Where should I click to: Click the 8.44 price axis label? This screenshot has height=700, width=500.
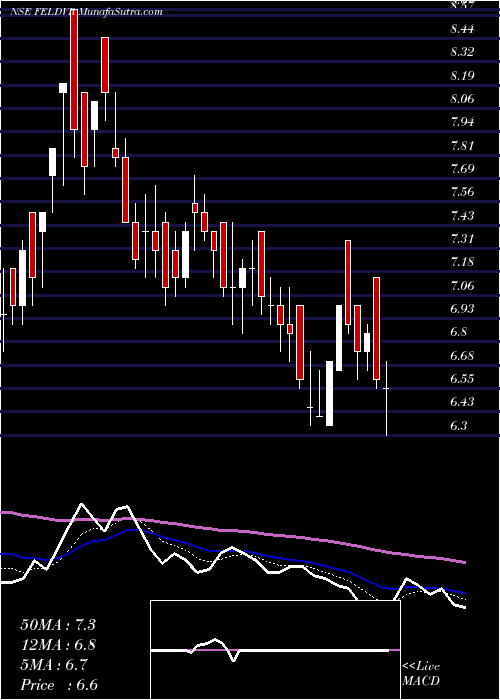click(x=462, y=29)
